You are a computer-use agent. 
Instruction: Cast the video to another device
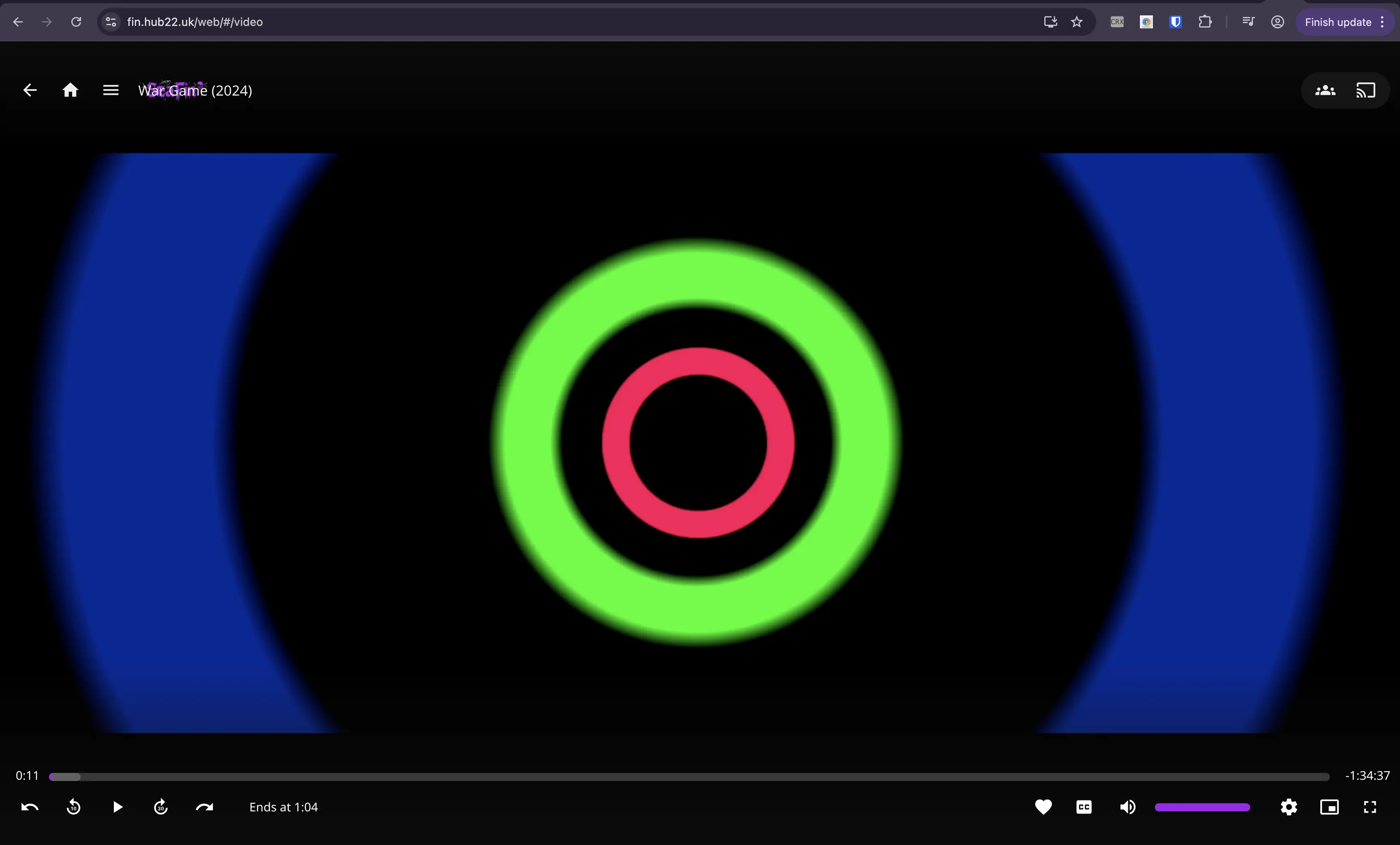click(x=1366, y=90)
